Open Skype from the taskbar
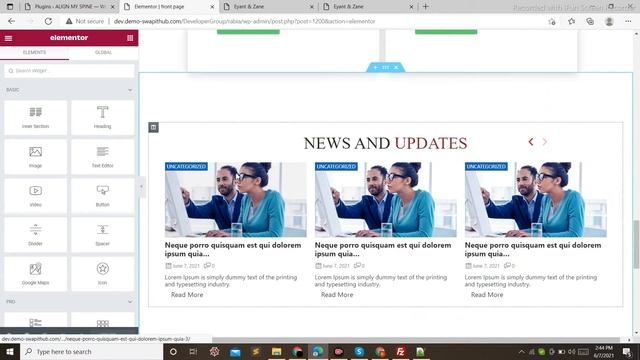Screen dimensions: 640x360 click(359, 351)
